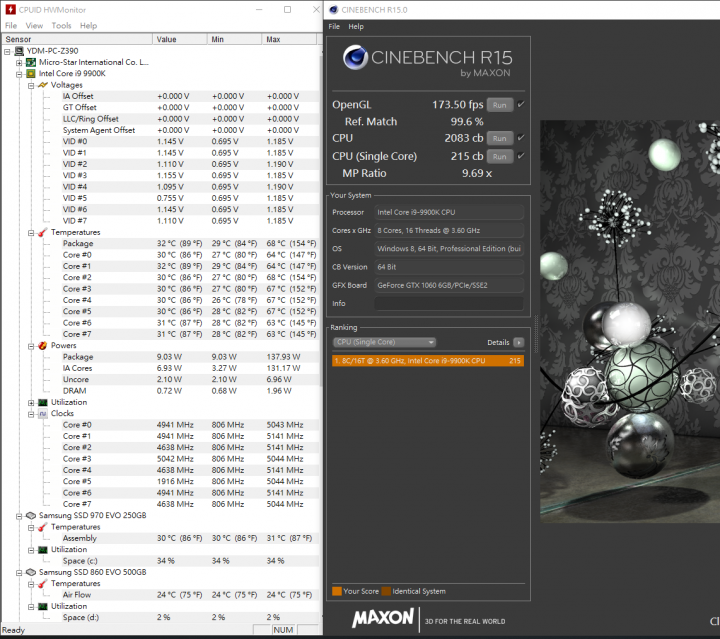Open HWMonitor Help menu
This screenshot has height=639, width=720.
(88, 26)
